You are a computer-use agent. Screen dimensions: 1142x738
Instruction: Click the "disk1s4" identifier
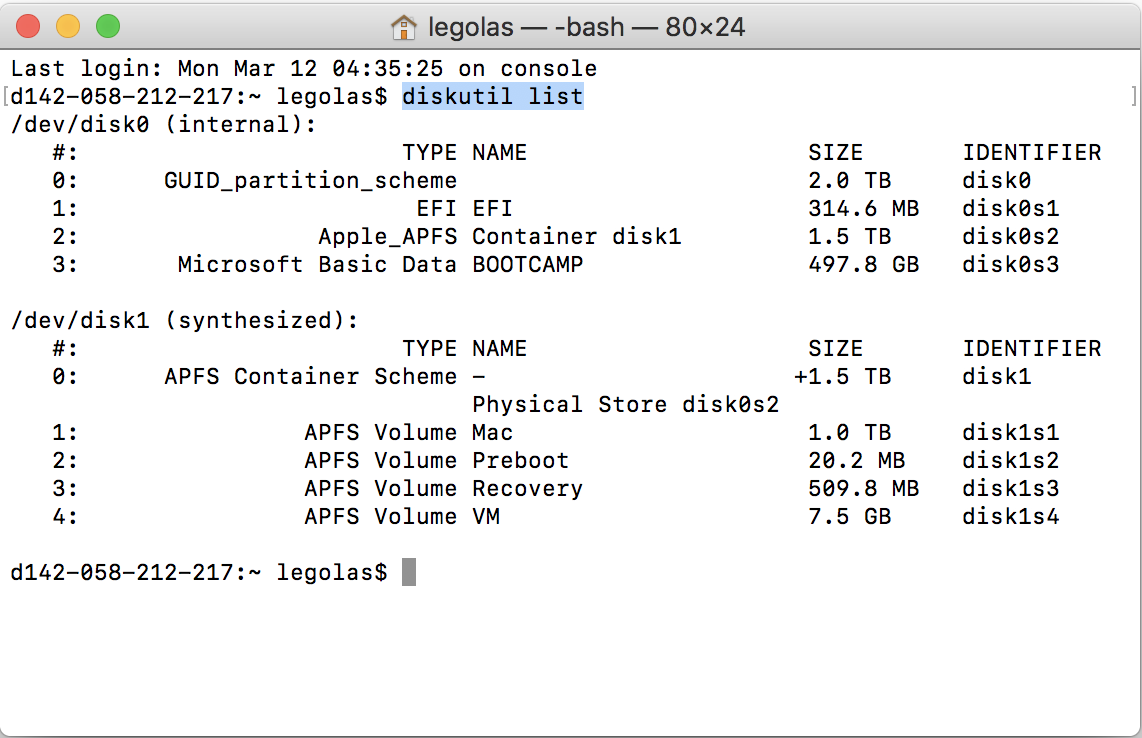[x=1010, y=517]
